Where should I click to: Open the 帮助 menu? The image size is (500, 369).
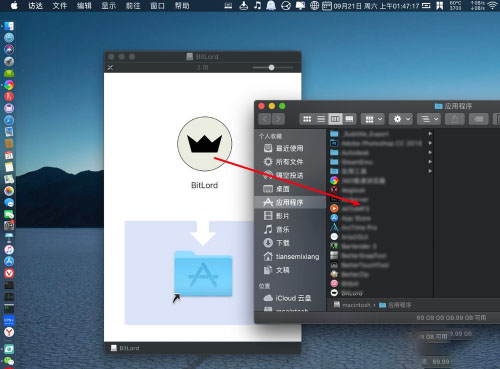point(182,6)
